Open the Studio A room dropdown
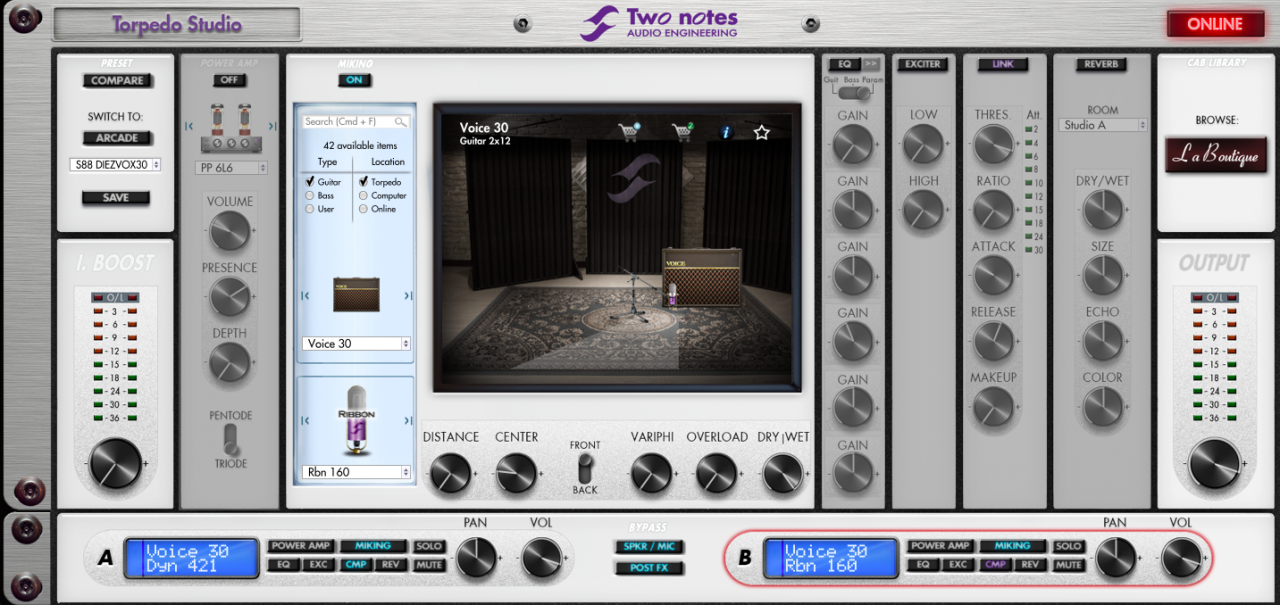The width and height of the screenshot is (1280, 605). [x=1103, y=125]
